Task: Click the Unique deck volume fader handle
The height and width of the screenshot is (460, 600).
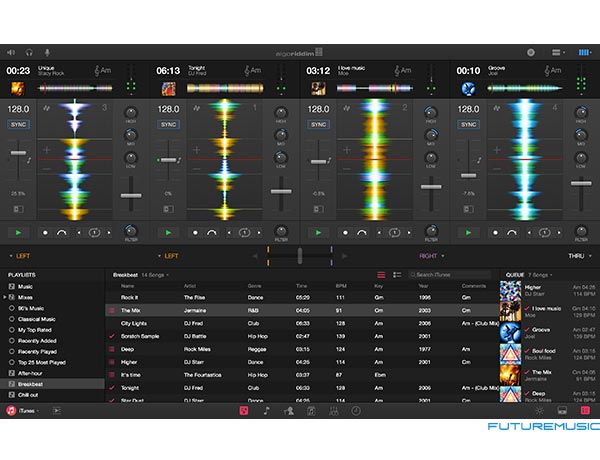Action: [x=131, y=196]
